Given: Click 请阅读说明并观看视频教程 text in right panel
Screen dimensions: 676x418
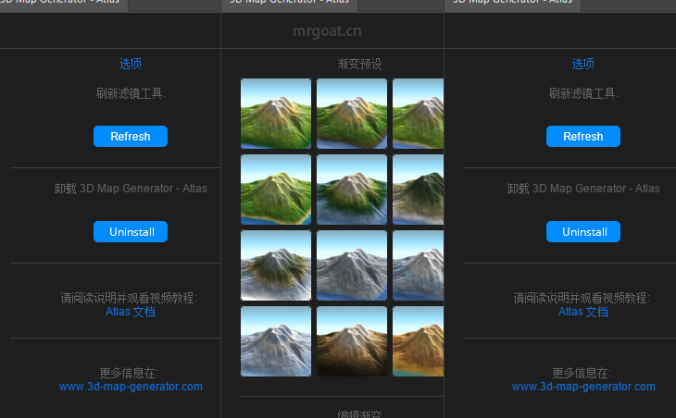Looking at the screenshot, I should click(x=581, y=298).
